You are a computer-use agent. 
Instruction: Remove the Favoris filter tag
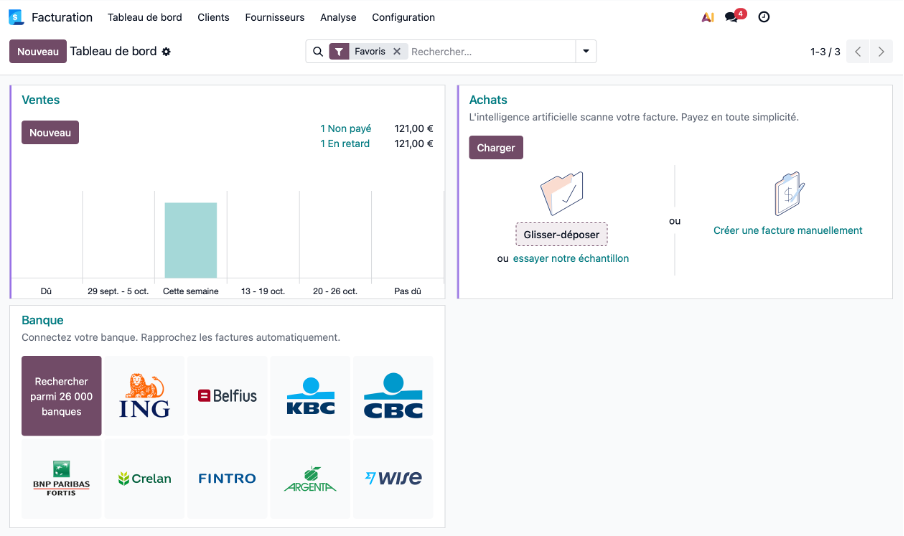[x=397, y=51]
